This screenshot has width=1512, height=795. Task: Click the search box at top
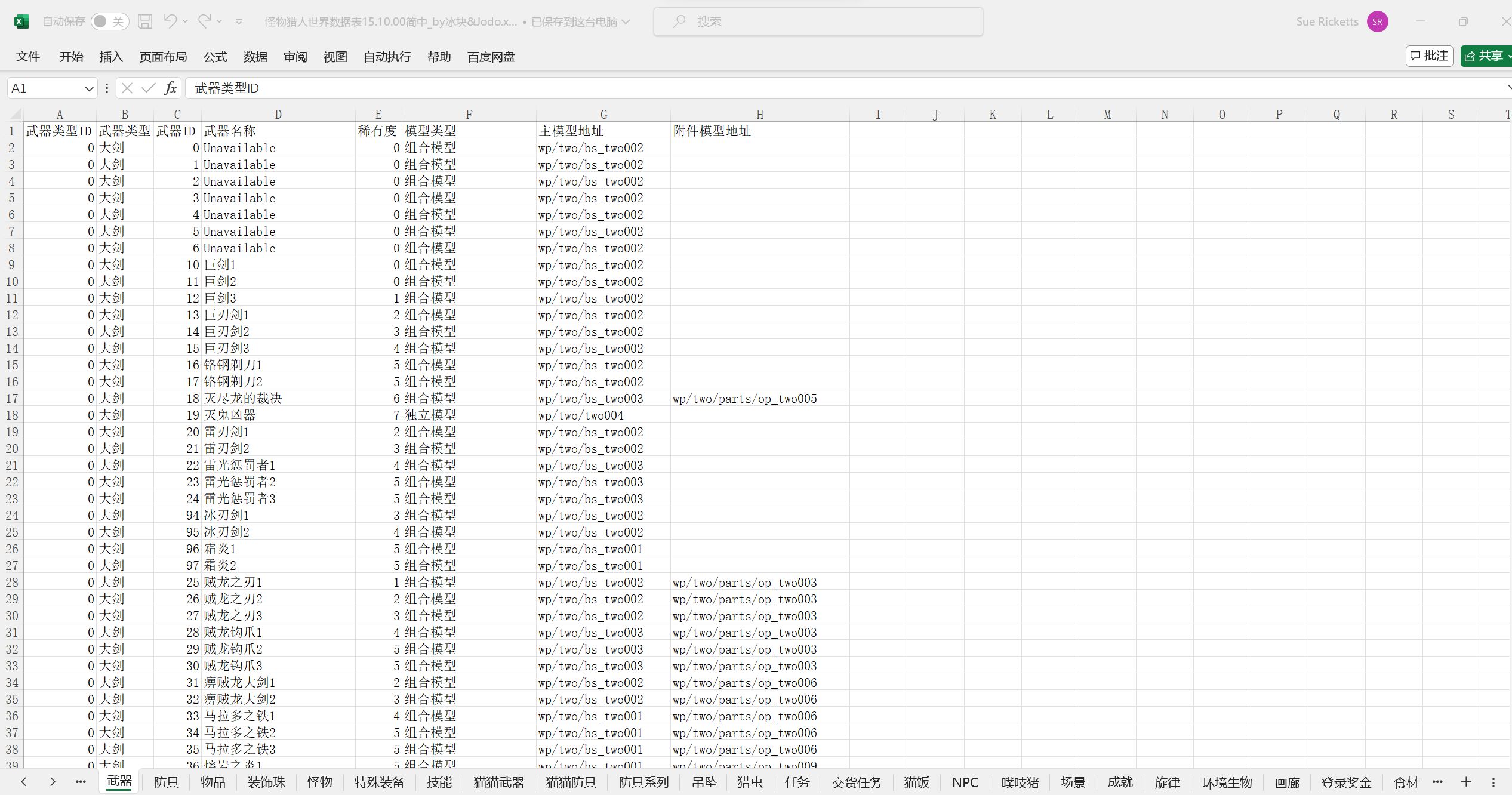pyautogui.click(x=818, y=21)
